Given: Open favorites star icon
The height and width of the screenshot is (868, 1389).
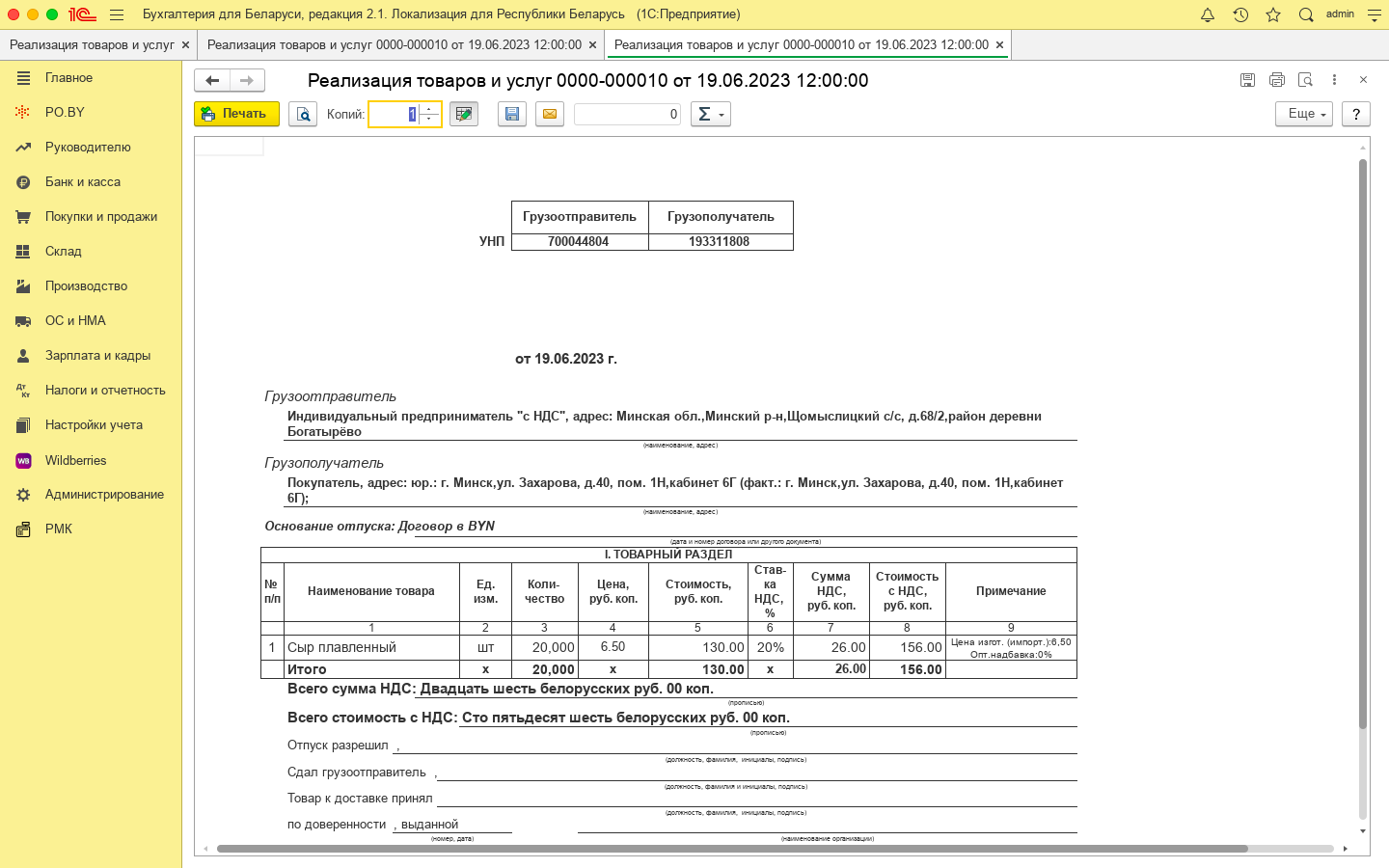Looking at the screenshot, I should click(x=1273, y=14).
